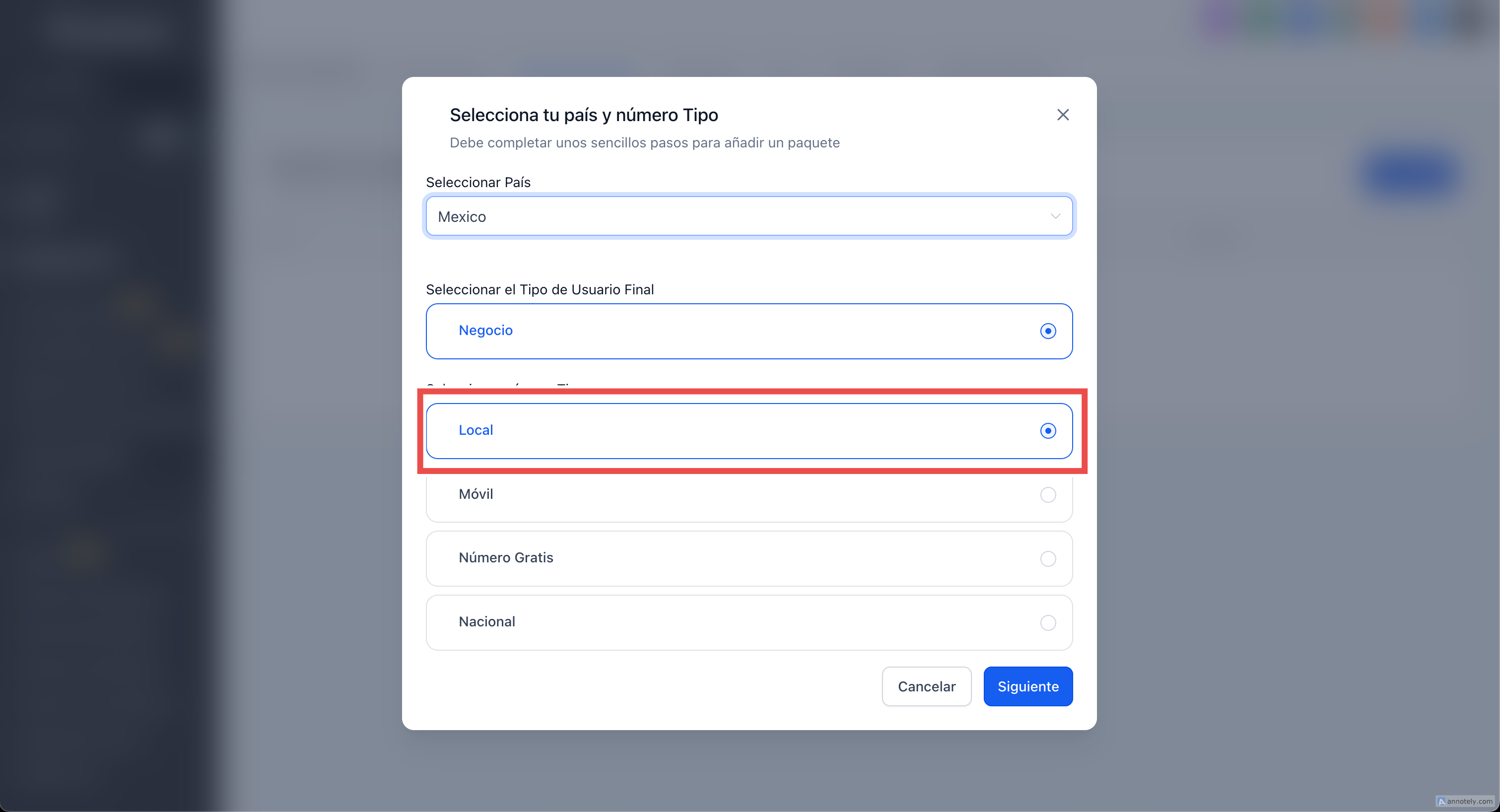Click the 'Seleccionar País' field label
The image size is (1500, 812).
click(x=478, y=182)
